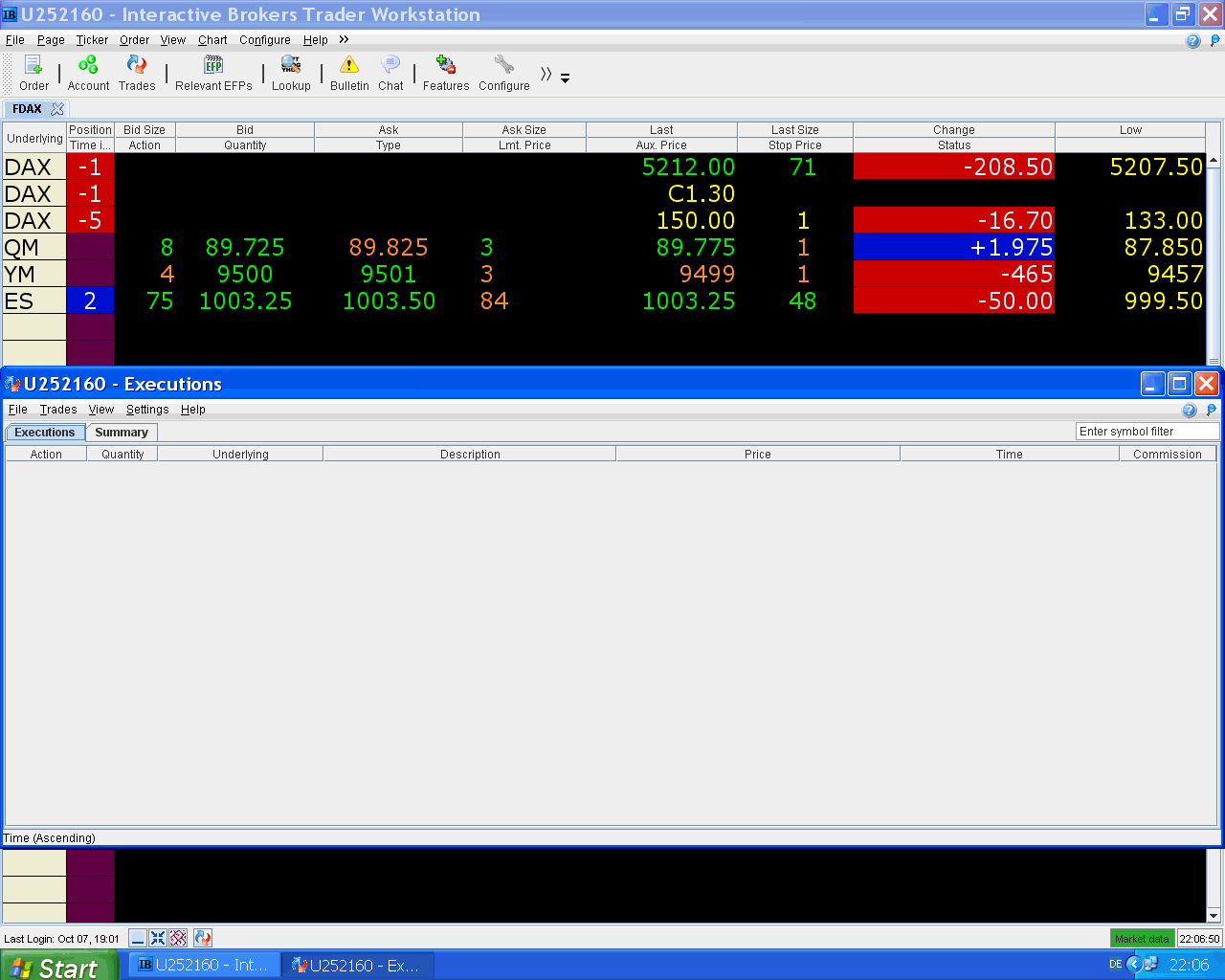Open the Configure menu
This screenshot has width=1225, height=980.
(x=265, y=40)
